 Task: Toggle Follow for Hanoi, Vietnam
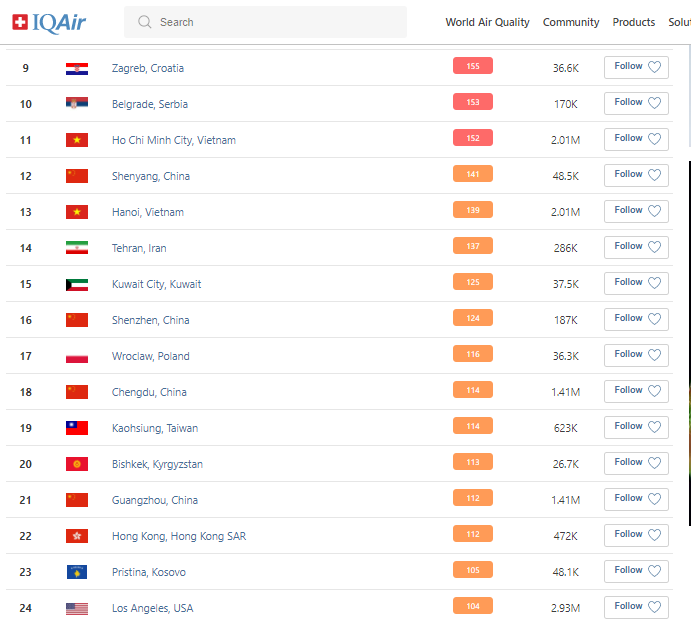pyautogui.click(x=636, y=211)
